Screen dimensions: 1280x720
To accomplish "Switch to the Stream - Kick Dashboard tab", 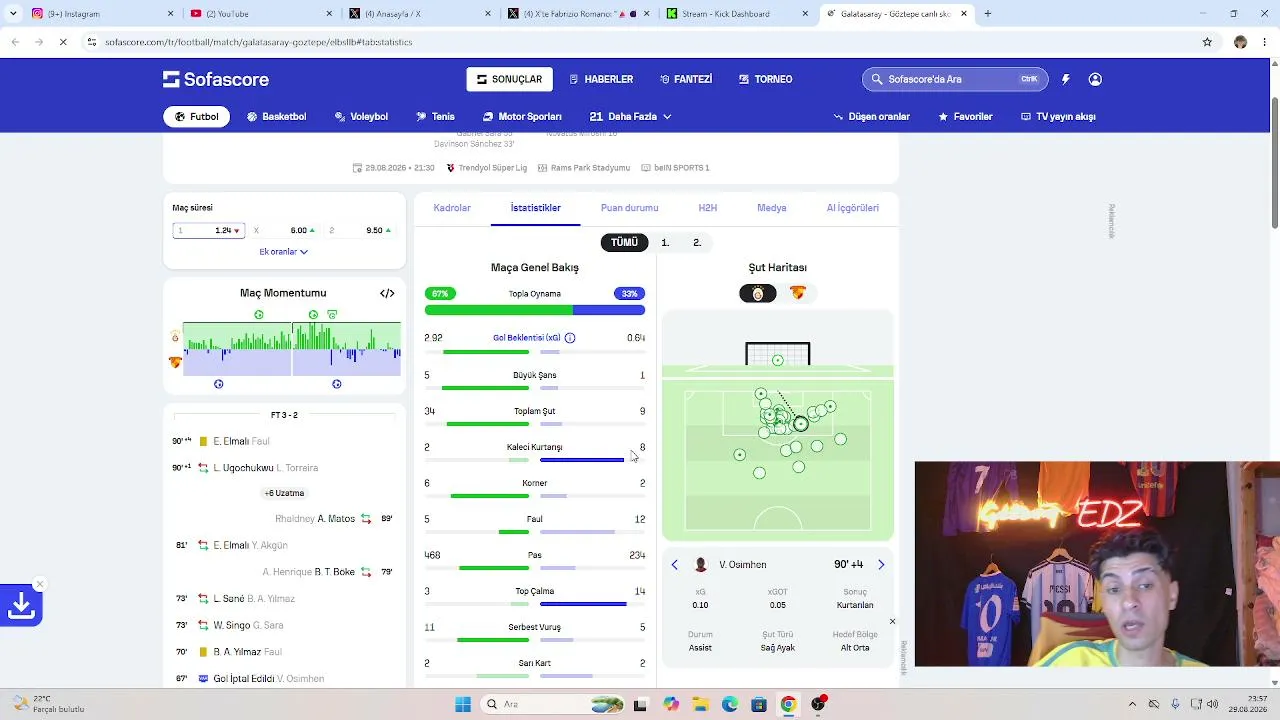I will (739, 14).
